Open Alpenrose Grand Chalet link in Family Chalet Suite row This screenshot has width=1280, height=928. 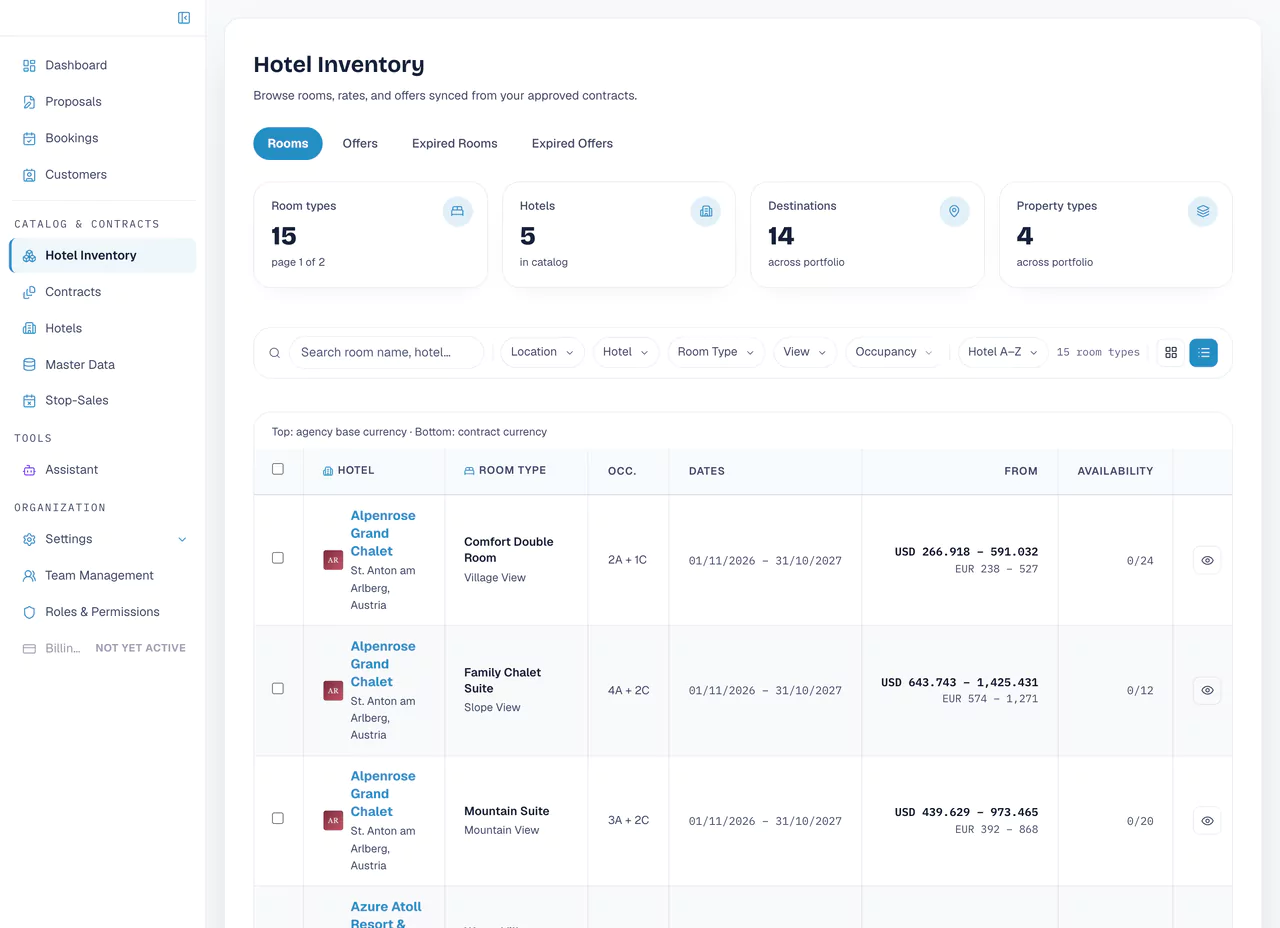tap(383, 664)
